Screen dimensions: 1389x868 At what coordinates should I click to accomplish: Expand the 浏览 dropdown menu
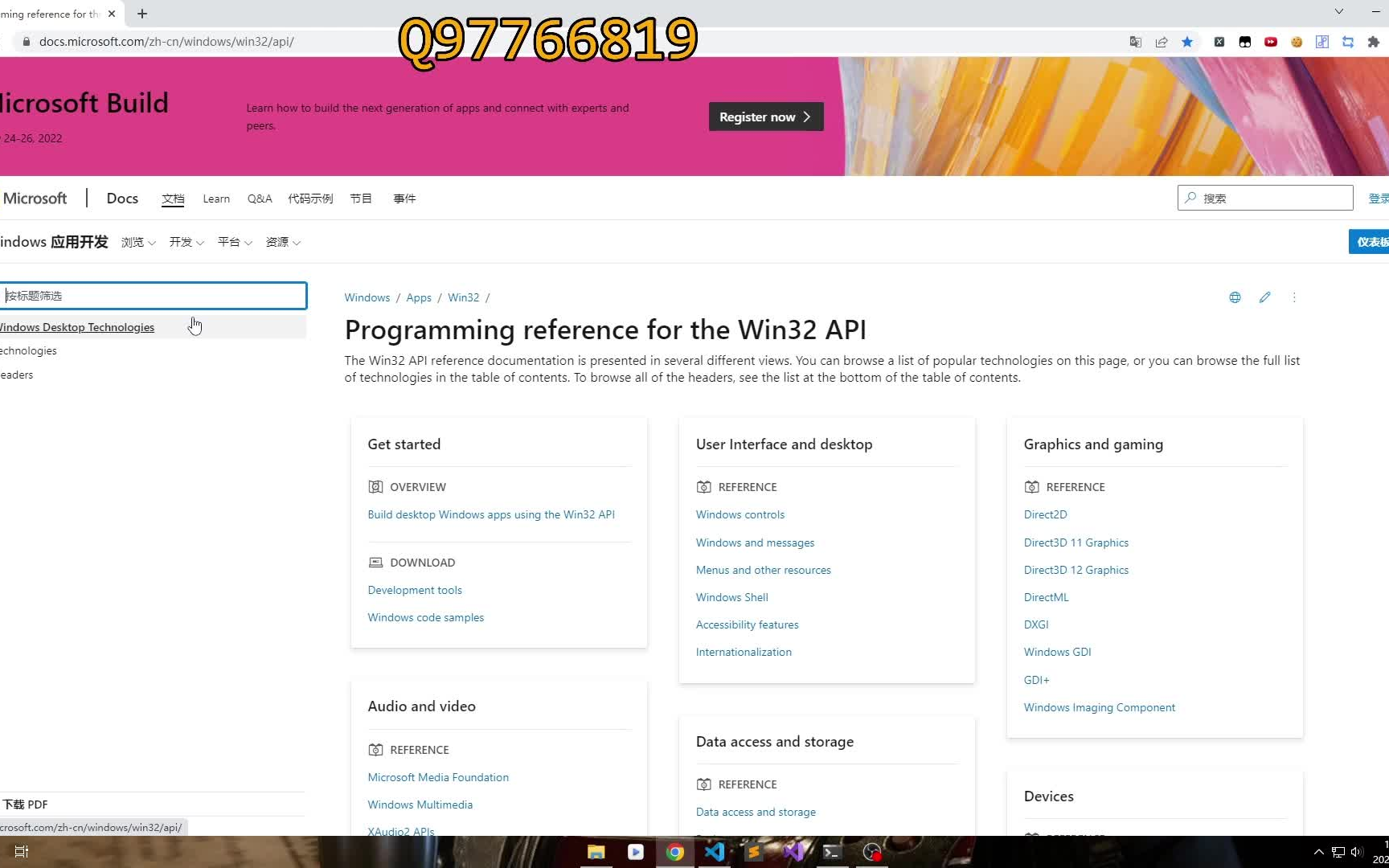click(137, 242)
